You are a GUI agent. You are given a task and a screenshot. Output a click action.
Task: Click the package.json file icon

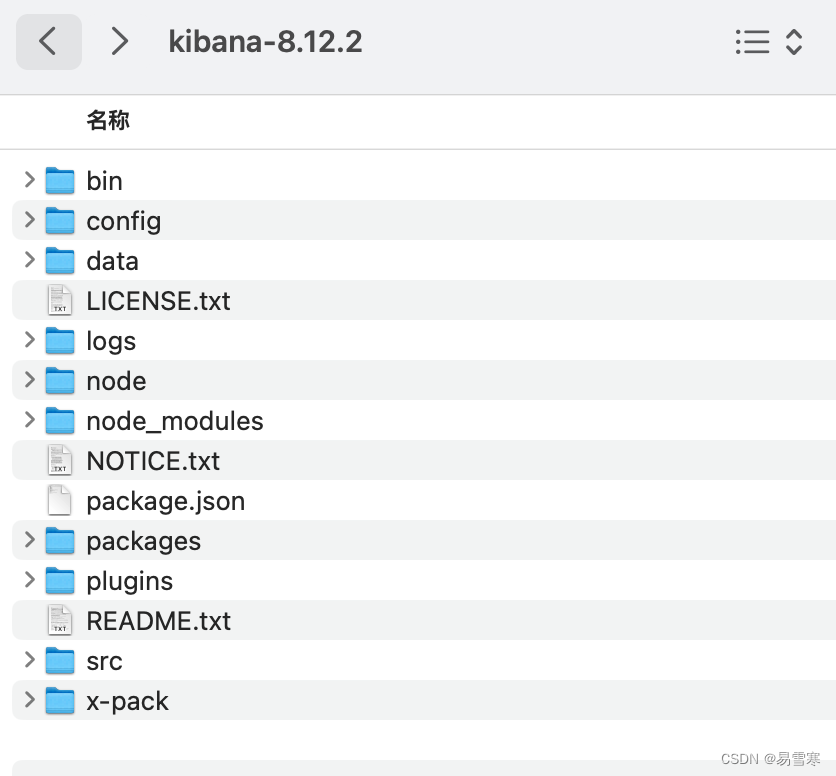60,500
